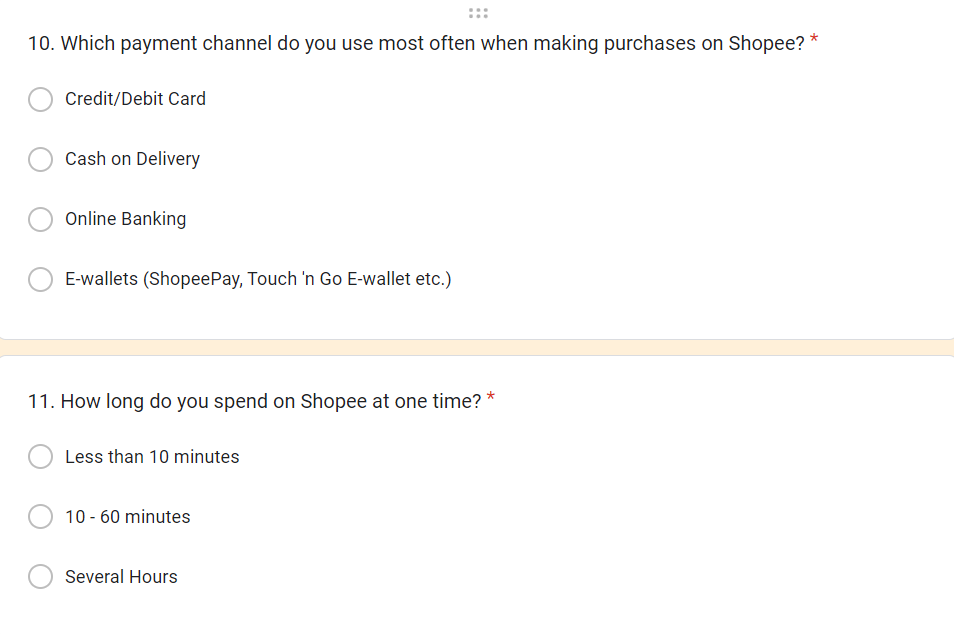The image size is (954, 634).
Task: Click the 'E-wallets (ShopeePay, Touch 'n Go E-wallet etc.)' text
Action: click(x=259, y=279)
